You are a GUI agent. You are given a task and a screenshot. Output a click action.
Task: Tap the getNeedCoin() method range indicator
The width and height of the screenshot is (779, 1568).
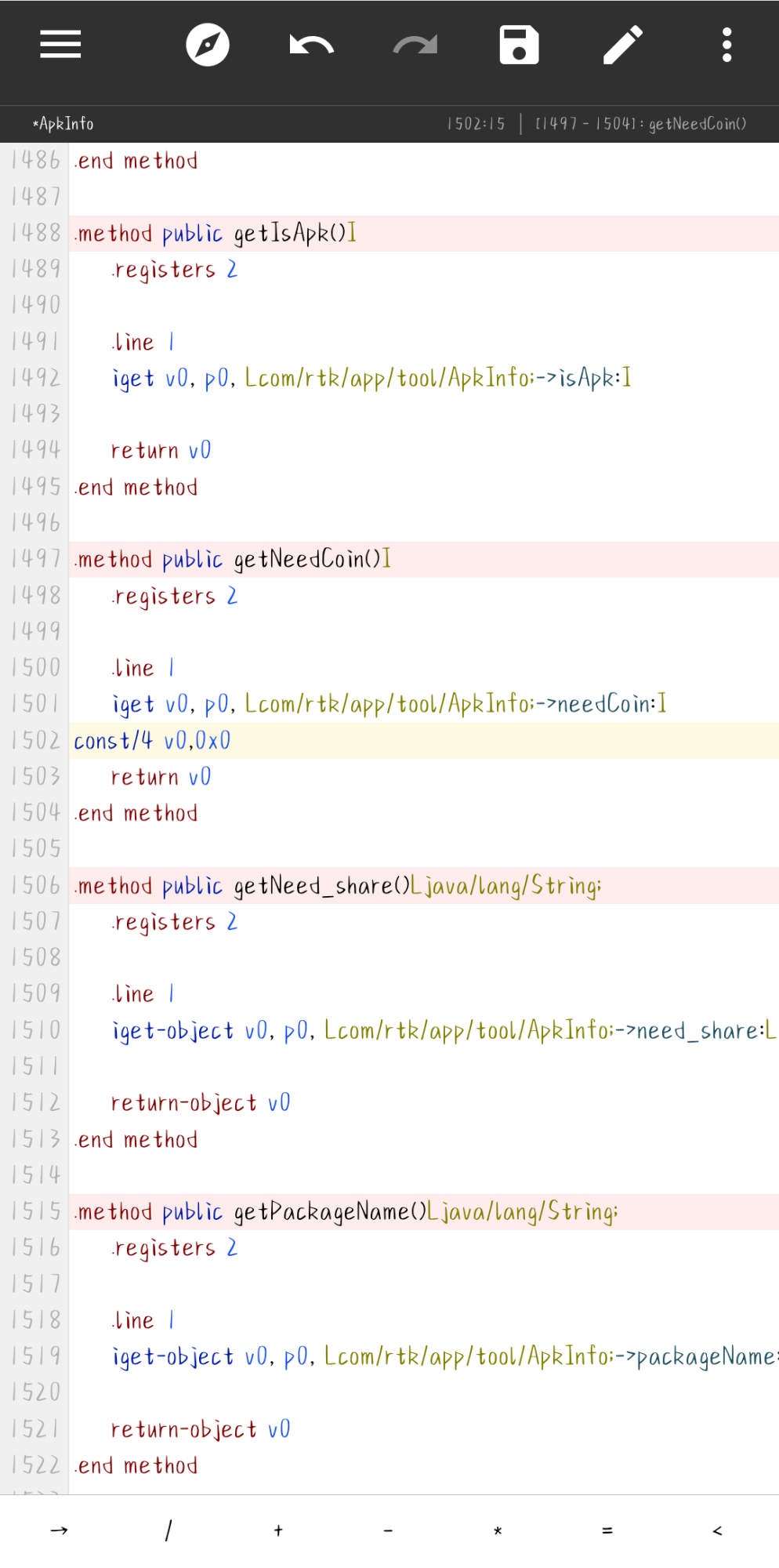[640, 124]
